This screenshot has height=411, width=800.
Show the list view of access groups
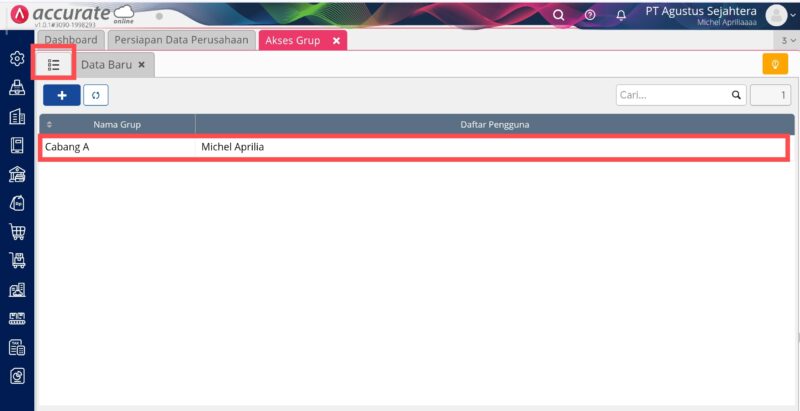pos(54,65)
